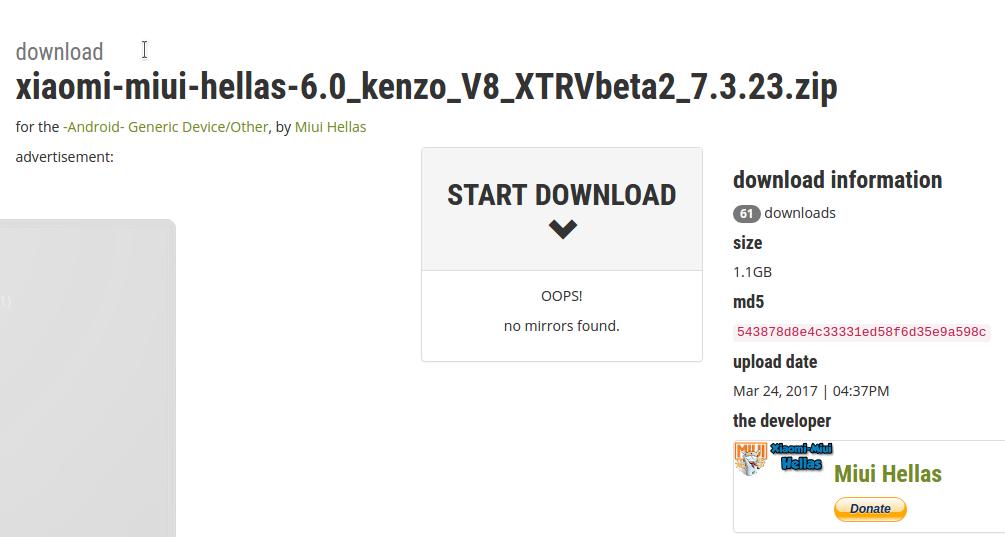Click the yellow Donate button
The height and width of the screenshot is (537, 1005).
pyautogui.click(x=870, y=509)
